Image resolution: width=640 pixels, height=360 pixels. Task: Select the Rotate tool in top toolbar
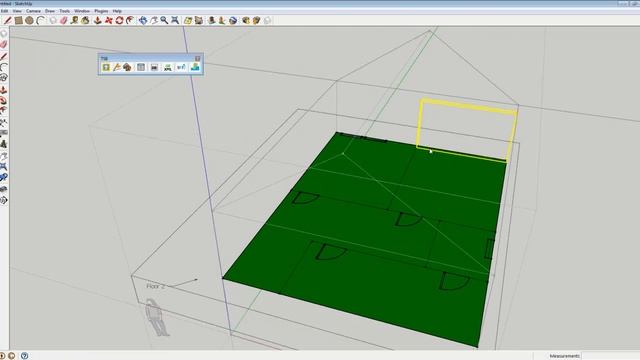119,20
